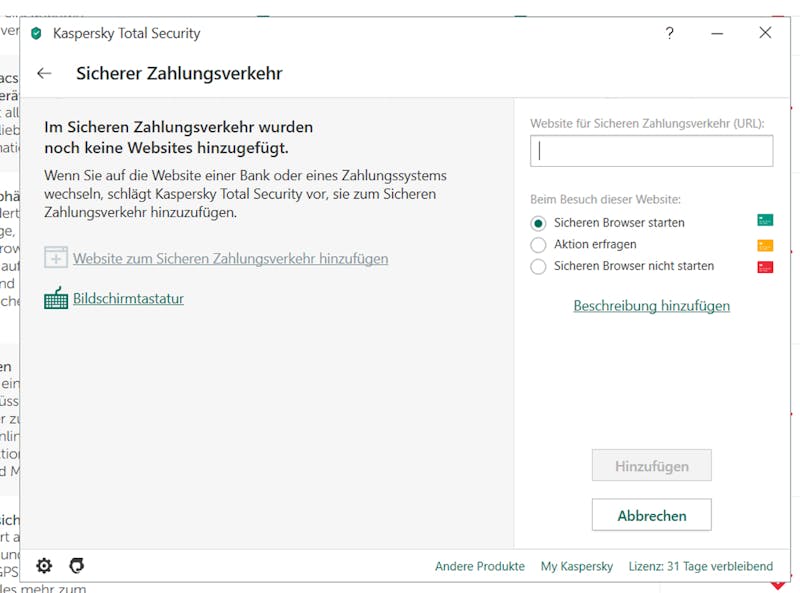
Task: Click the add website plus icon
Action: click(x=56, y=258)
